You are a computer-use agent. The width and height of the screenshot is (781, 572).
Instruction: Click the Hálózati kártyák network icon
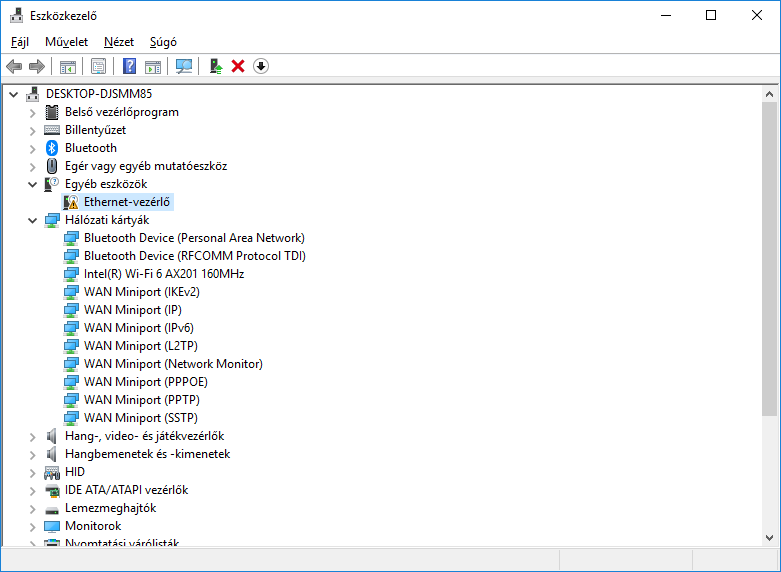pos(52,220)
